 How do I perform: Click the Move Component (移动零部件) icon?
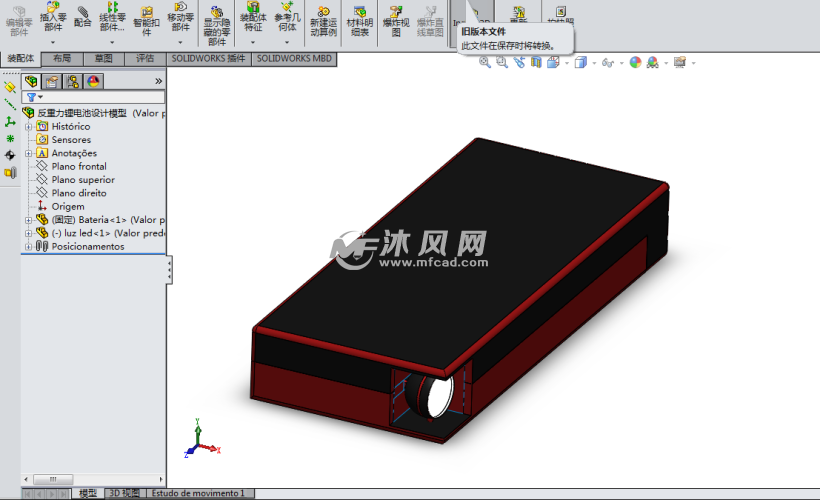point(180,7)
